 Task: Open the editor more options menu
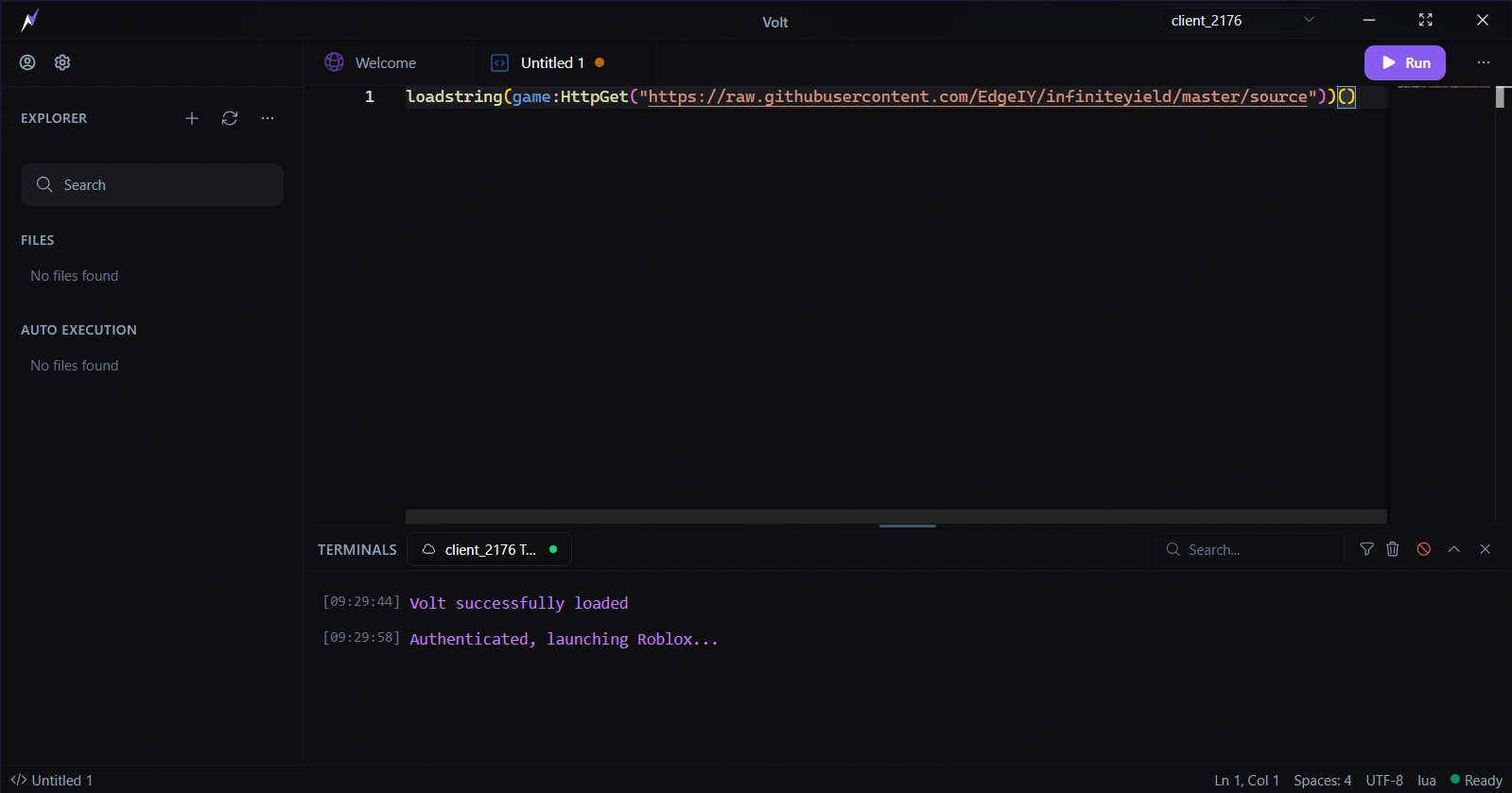[1484, 62]
